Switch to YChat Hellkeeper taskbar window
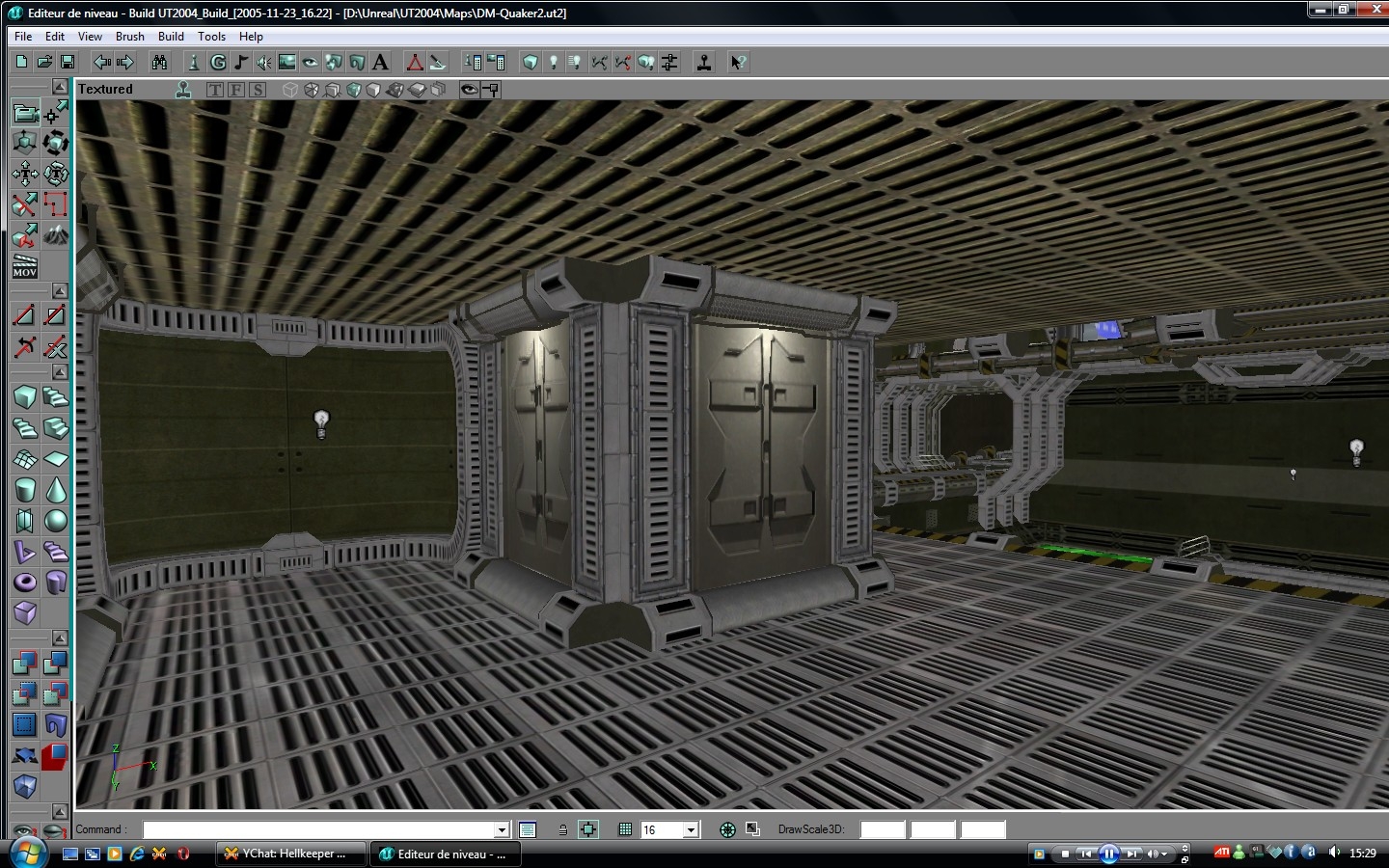1389x868 pixels. 288,854
